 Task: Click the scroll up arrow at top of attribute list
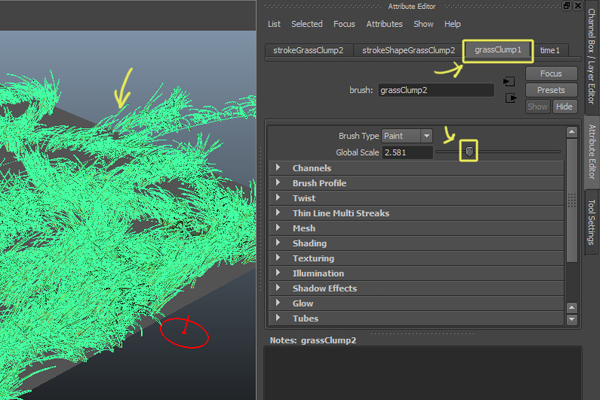572,132
